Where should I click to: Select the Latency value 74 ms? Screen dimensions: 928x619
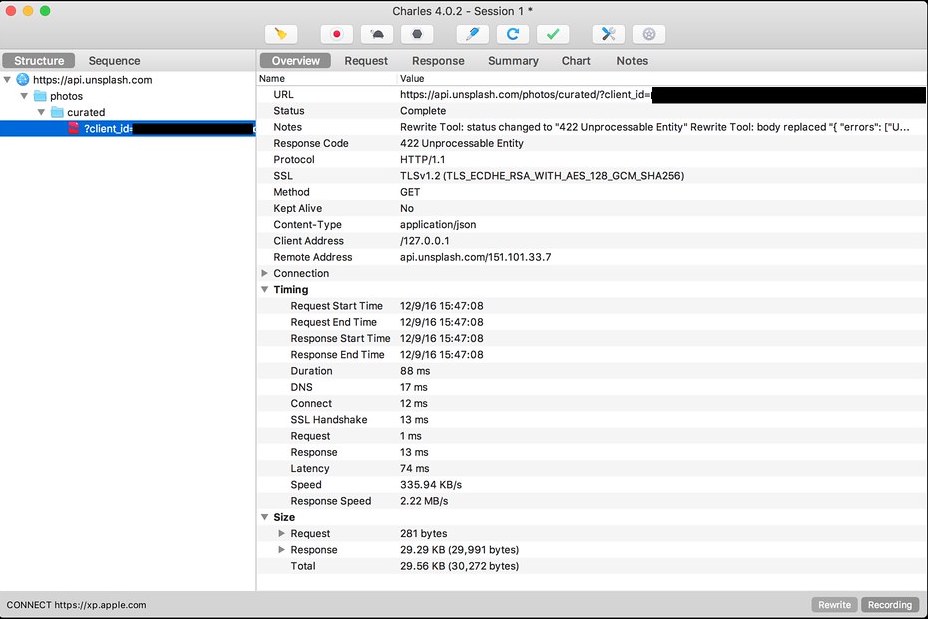tap(415, 469)
